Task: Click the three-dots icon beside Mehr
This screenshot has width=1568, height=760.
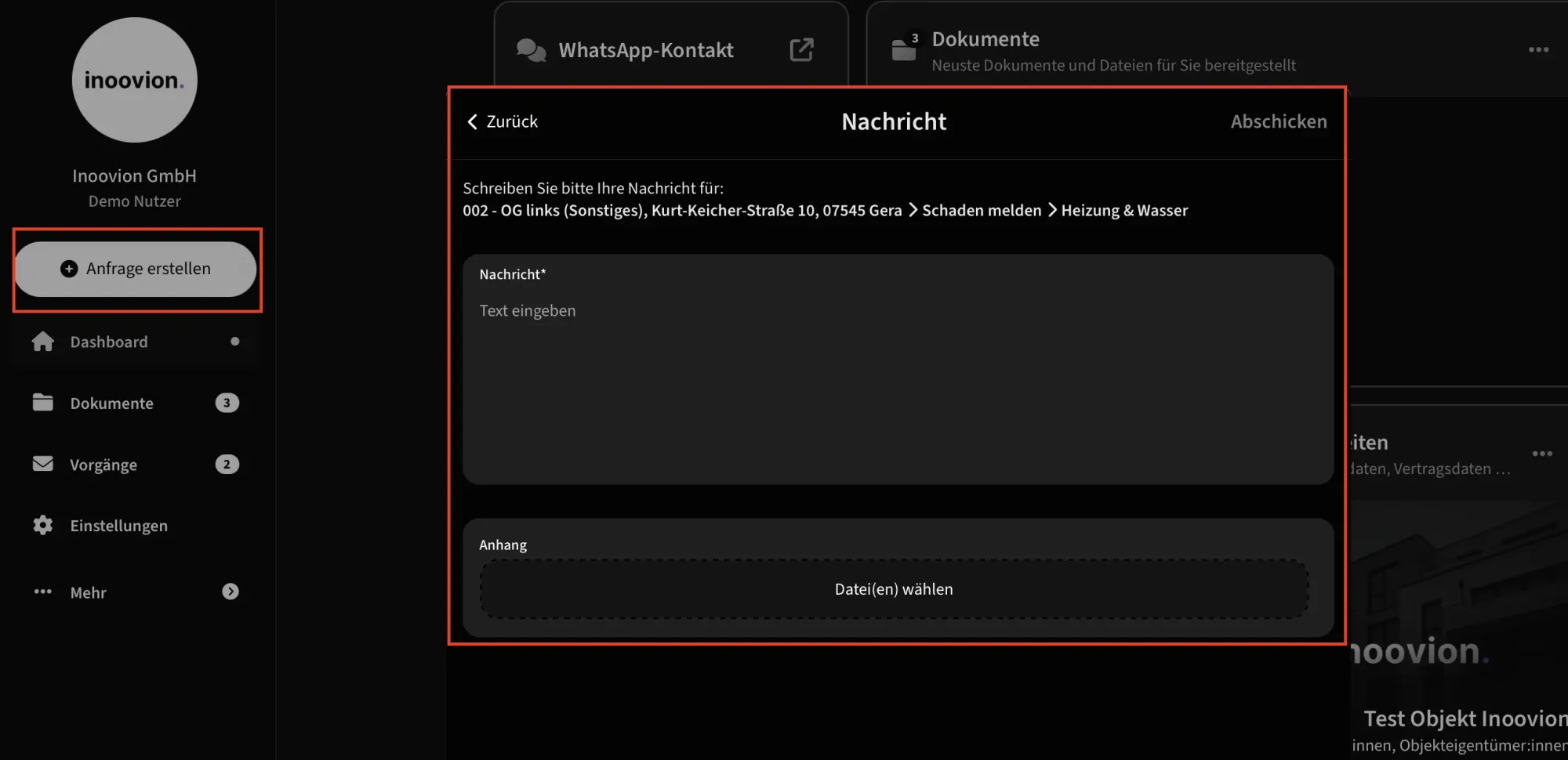Action: [x=43, y=592]
